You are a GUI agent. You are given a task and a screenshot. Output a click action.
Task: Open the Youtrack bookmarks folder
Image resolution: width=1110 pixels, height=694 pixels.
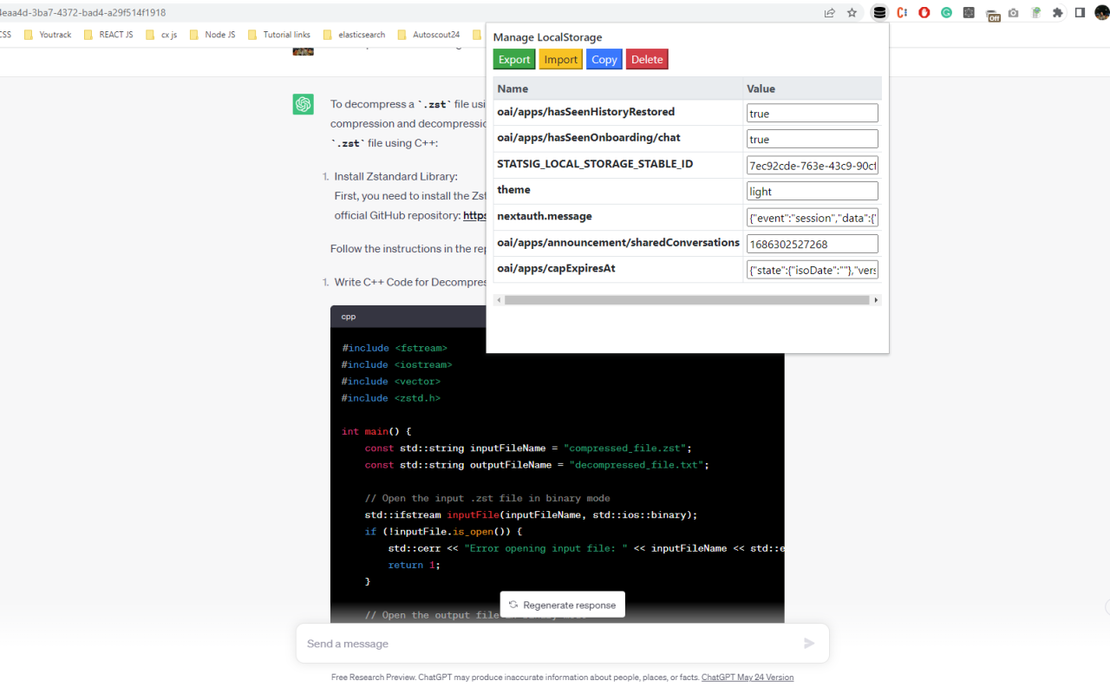point(49,34)
